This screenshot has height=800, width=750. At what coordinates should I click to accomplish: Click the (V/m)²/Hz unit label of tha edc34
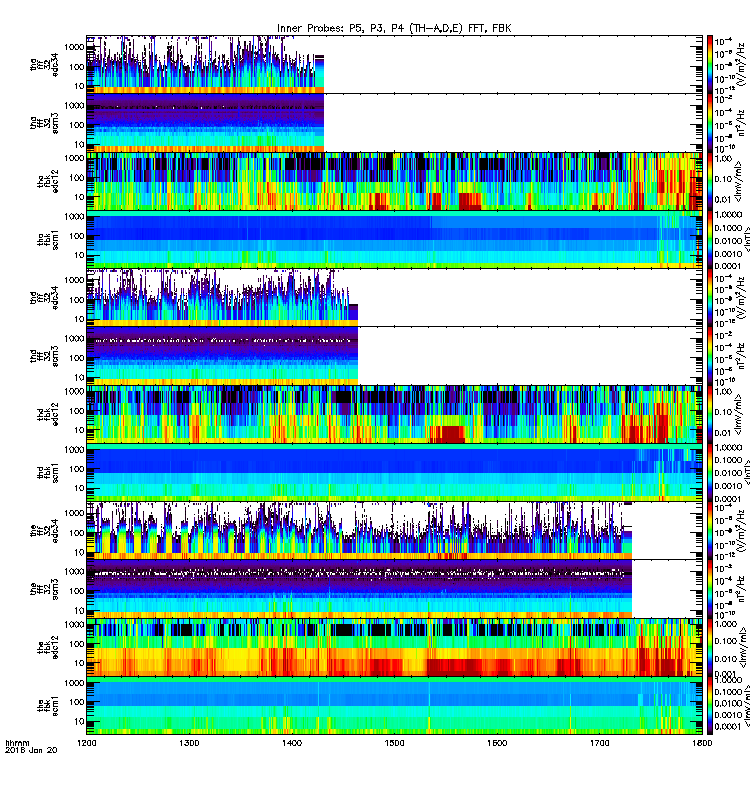743,64
